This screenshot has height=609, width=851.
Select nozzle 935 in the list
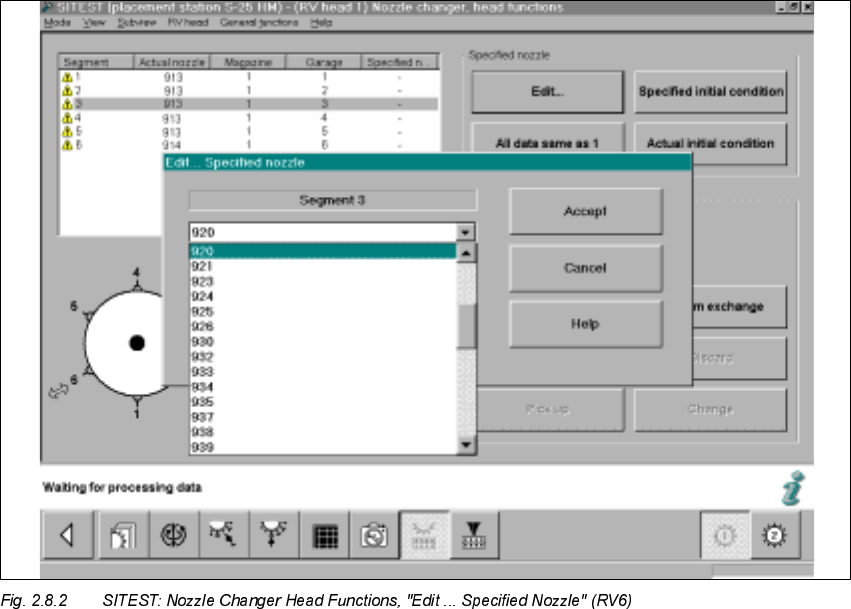coord(323,402)
